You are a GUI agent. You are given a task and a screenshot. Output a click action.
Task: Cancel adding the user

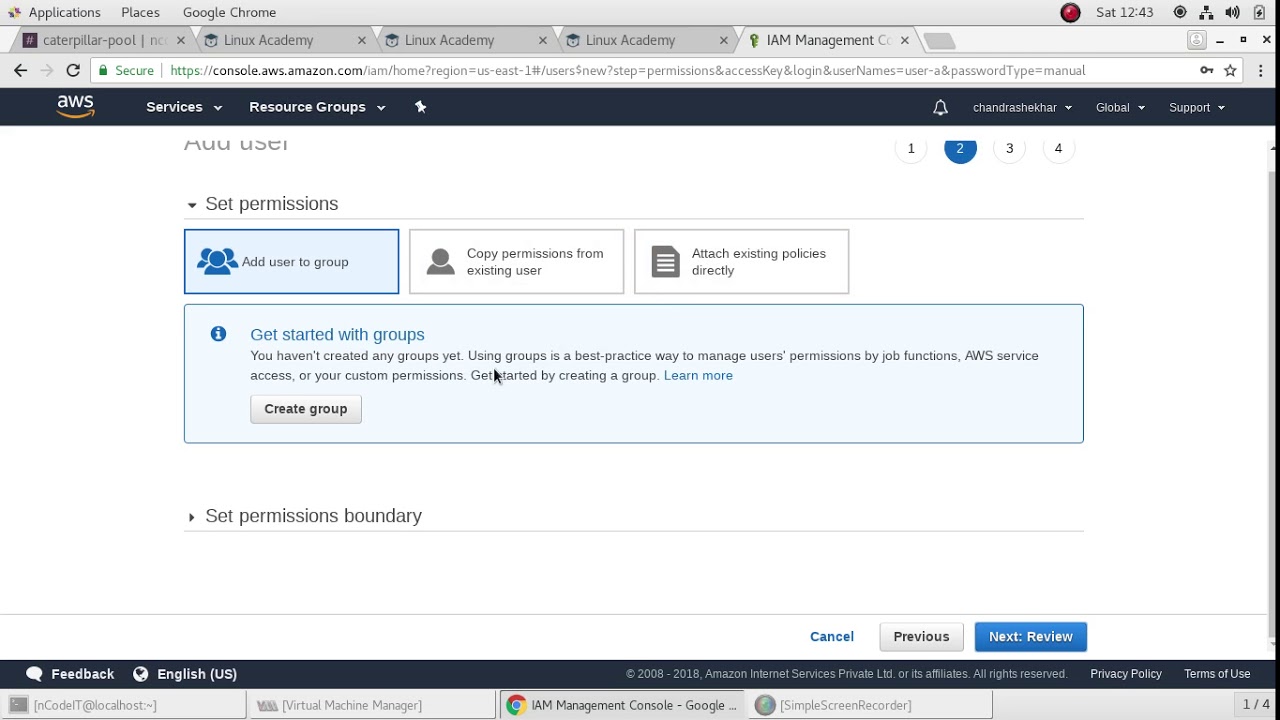click(x=832, y=637)
